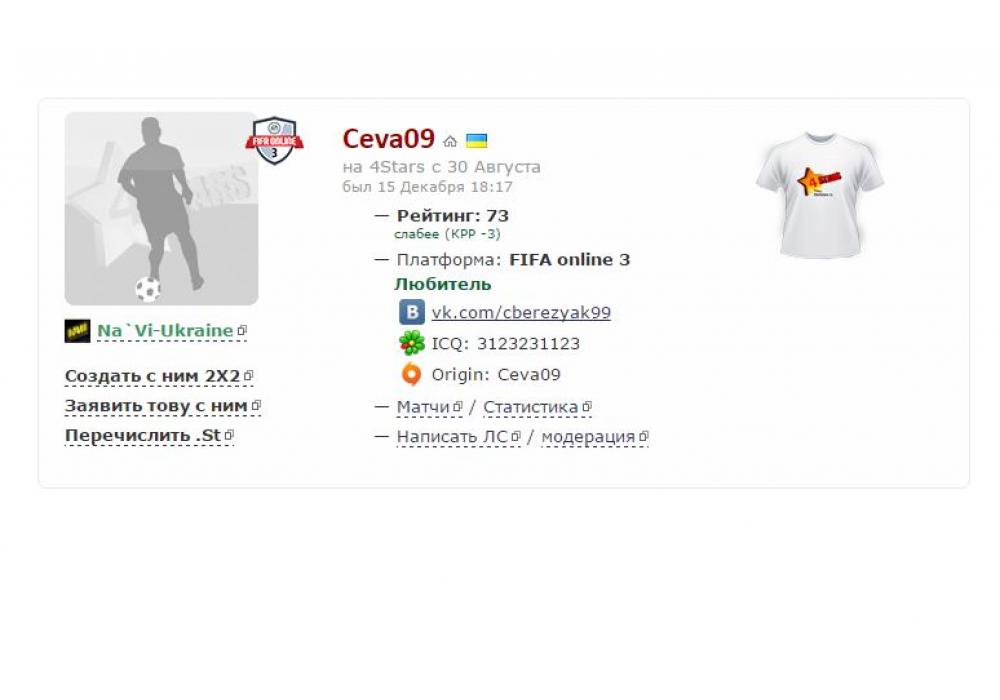Image resolution: width=1000 pixels, height=700 pixels.
Task: Open the Статистика link
Action: pos(531,407)
